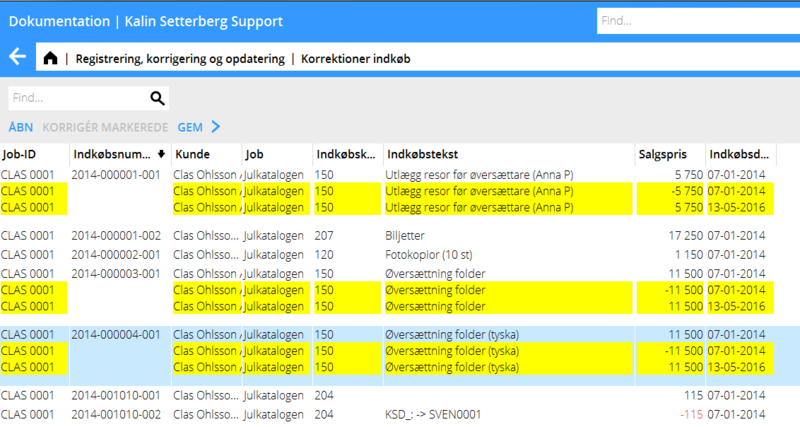
Task: Click the Dokumentation | Kalin Setterberg Support title
Action: coord(145,21)
